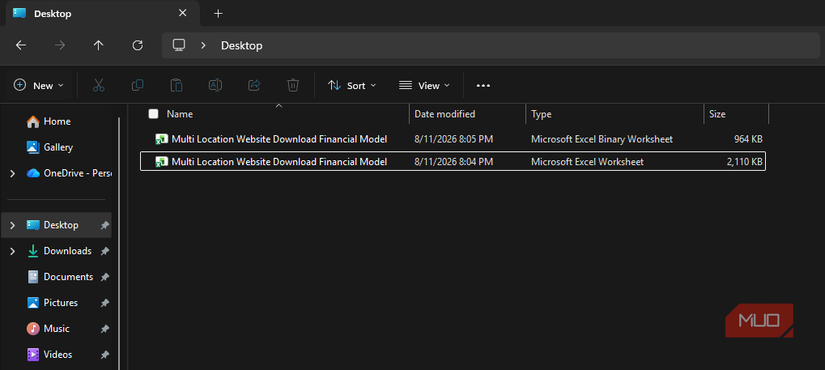Click the pin icon beside Music

(x=105, y=328)
